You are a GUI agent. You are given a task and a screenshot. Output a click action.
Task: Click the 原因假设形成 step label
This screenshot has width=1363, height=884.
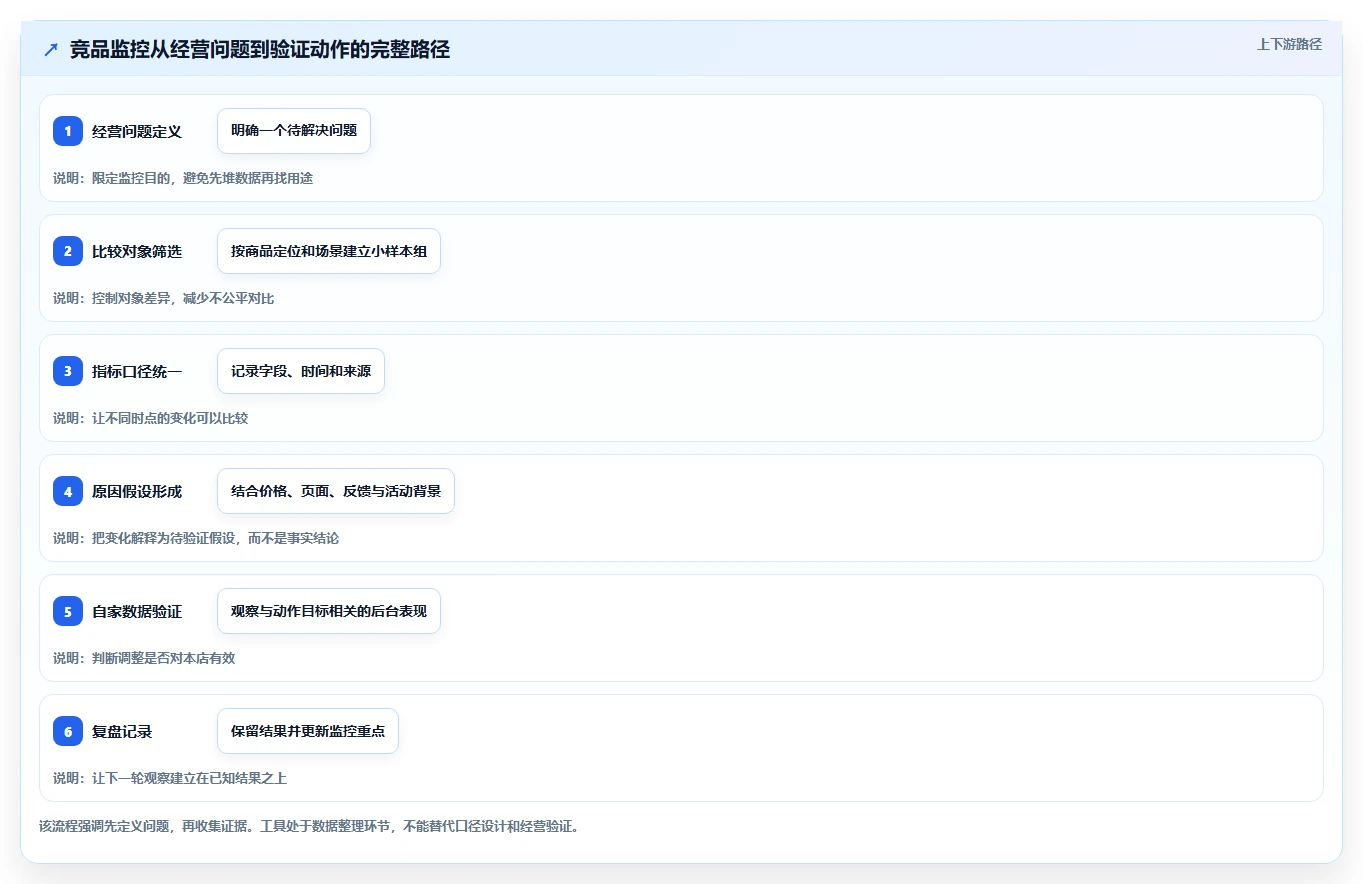point(137,491)
